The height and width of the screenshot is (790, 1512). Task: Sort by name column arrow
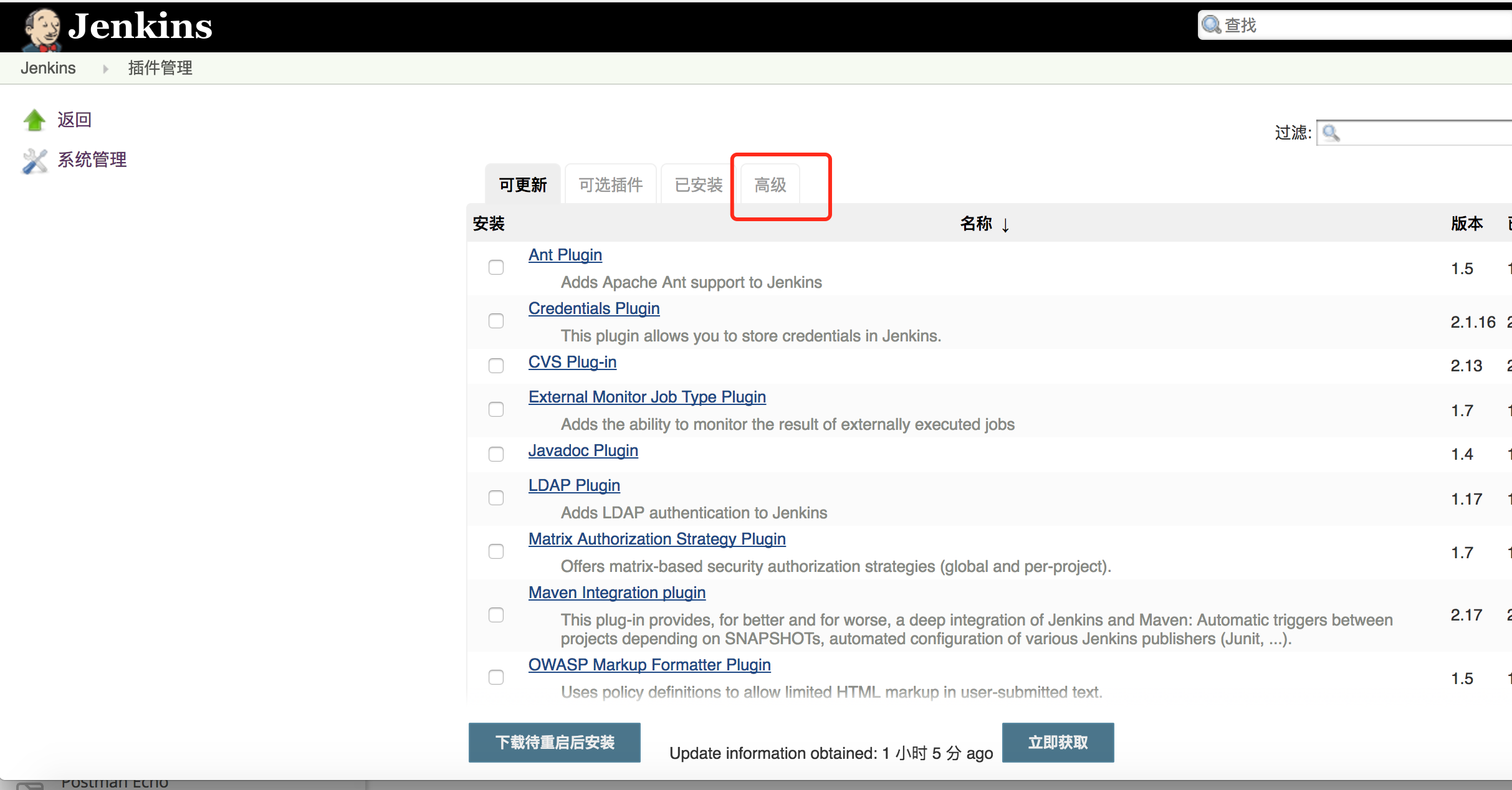(1005, 224)
